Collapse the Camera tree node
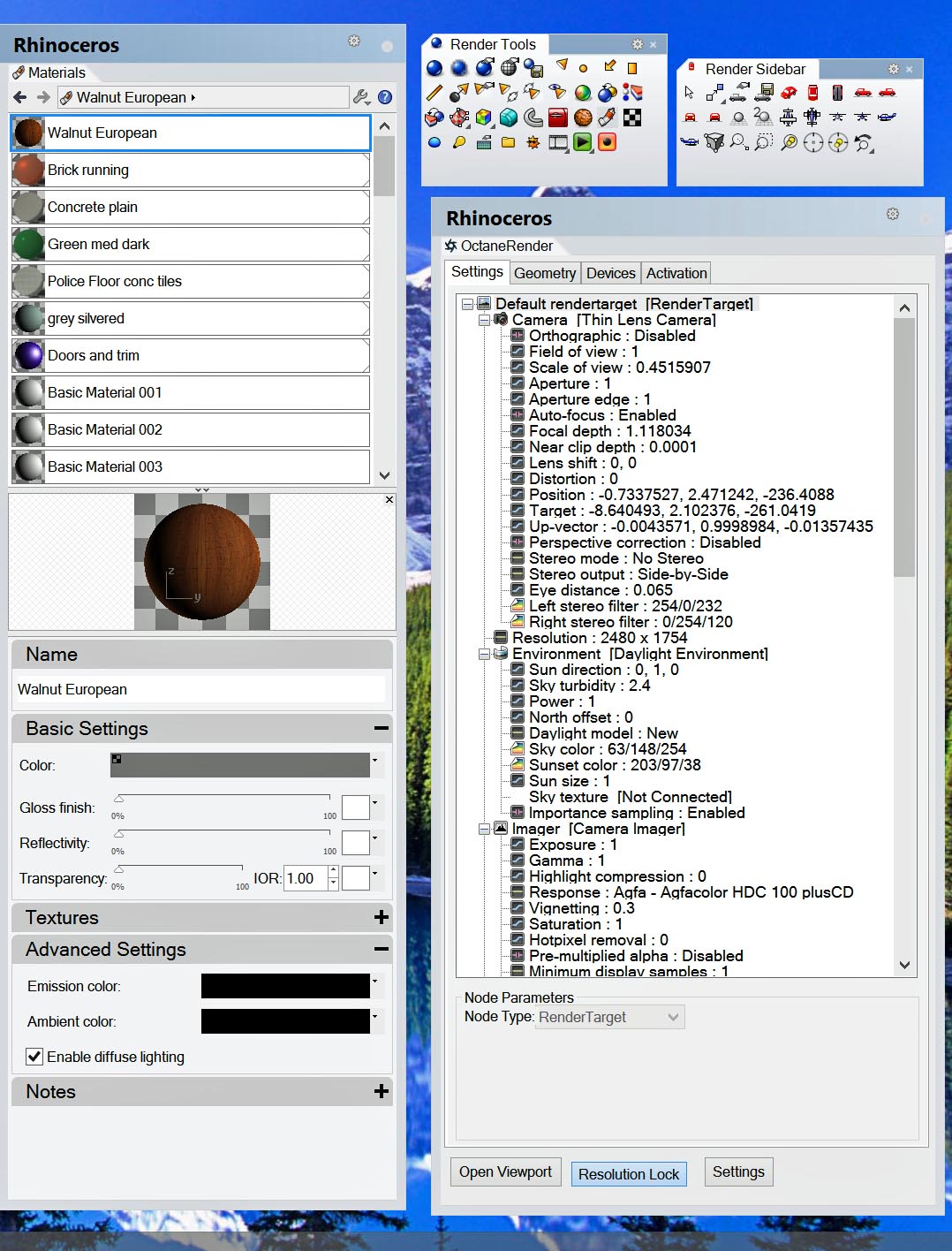Image resolution: width=952 pixels, height=1251 pixels. tap(484, 320)
